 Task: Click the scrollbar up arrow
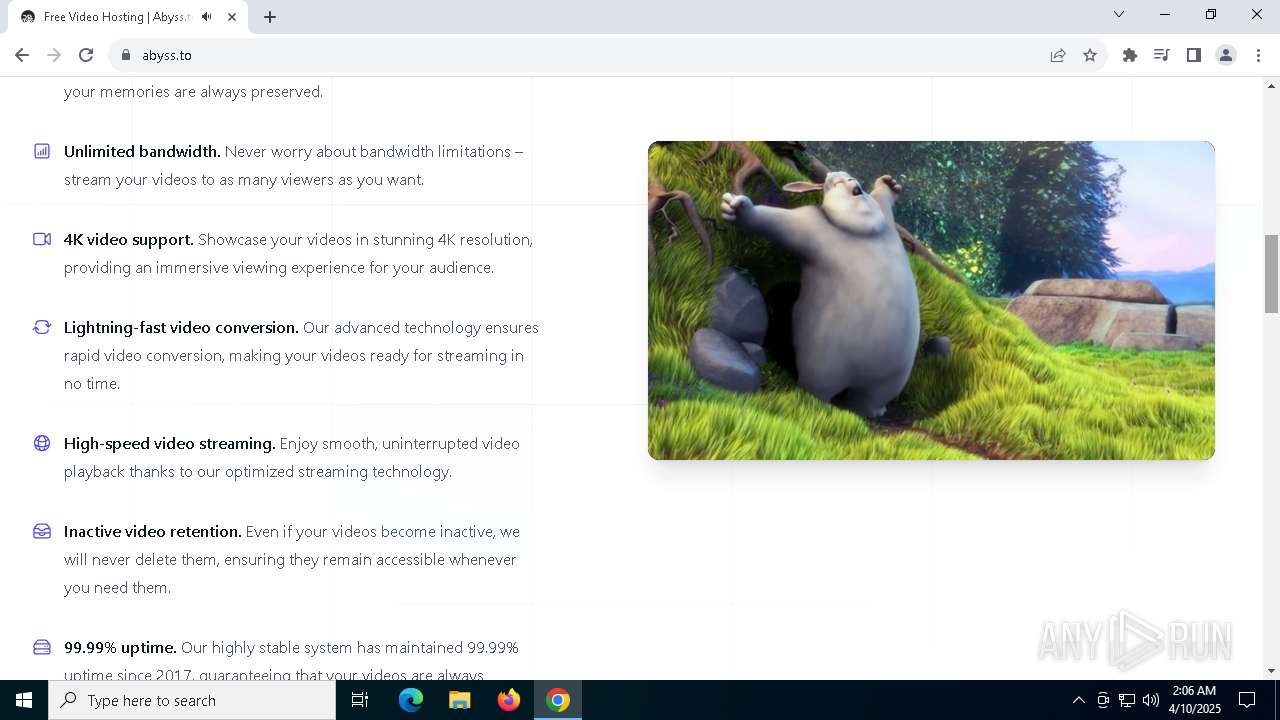tap(1271, 85)
